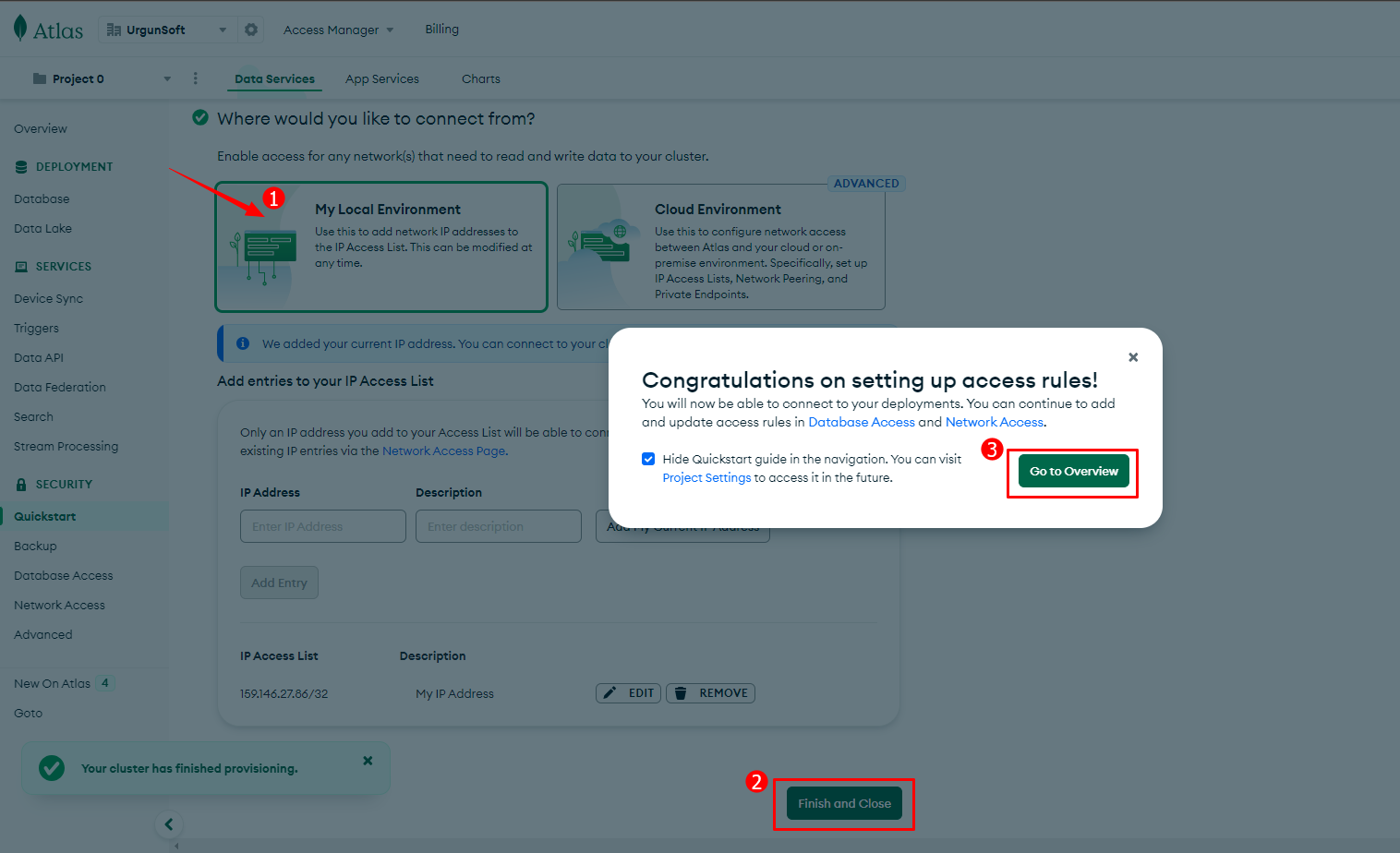This screenshot has height=853, width=1400.
Task: Click EDIT for 159.146.27.86/32 entry
Action: point(628,693)
